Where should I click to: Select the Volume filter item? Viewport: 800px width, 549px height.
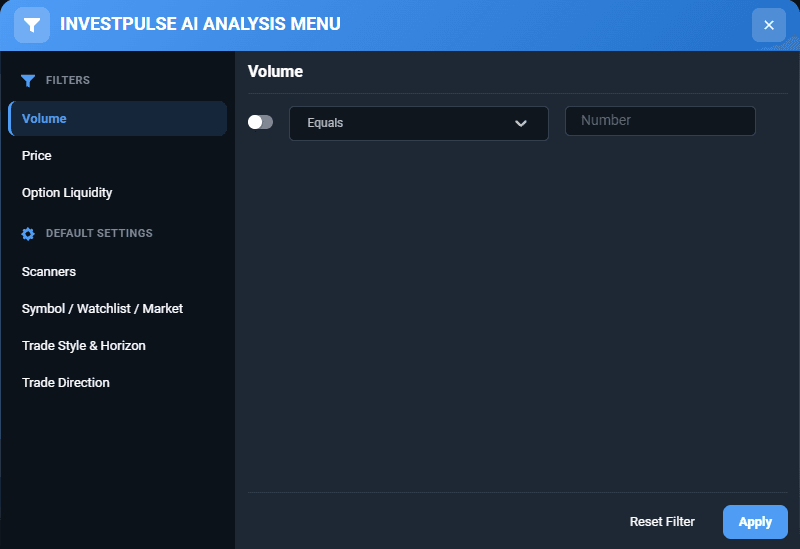tap(117, 118)
